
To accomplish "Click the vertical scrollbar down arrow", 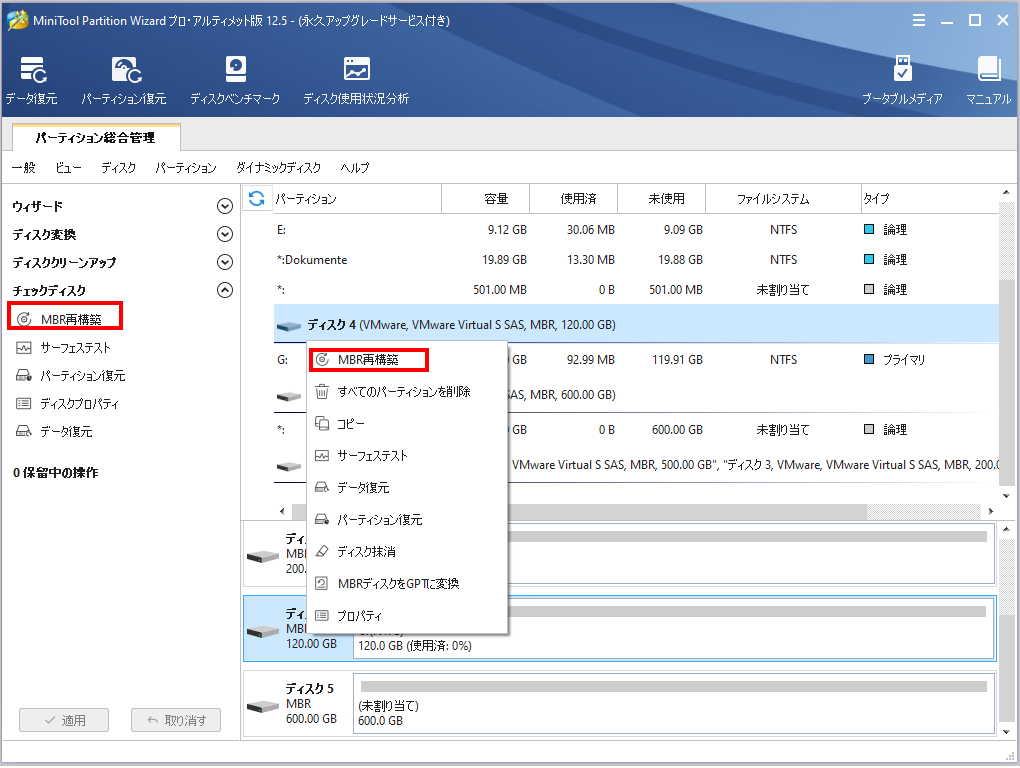I will click(1006, 495).
